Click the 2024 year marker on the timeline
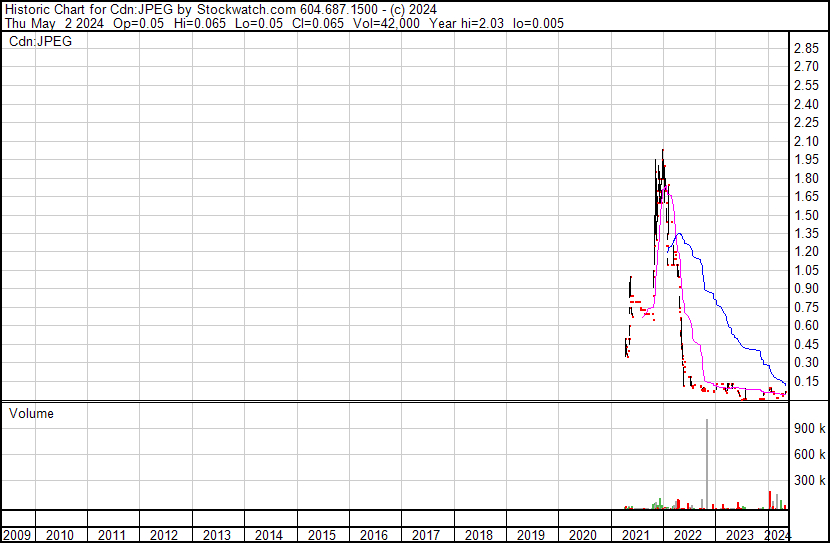Screen dimensions: 830x543 (776, 535)
